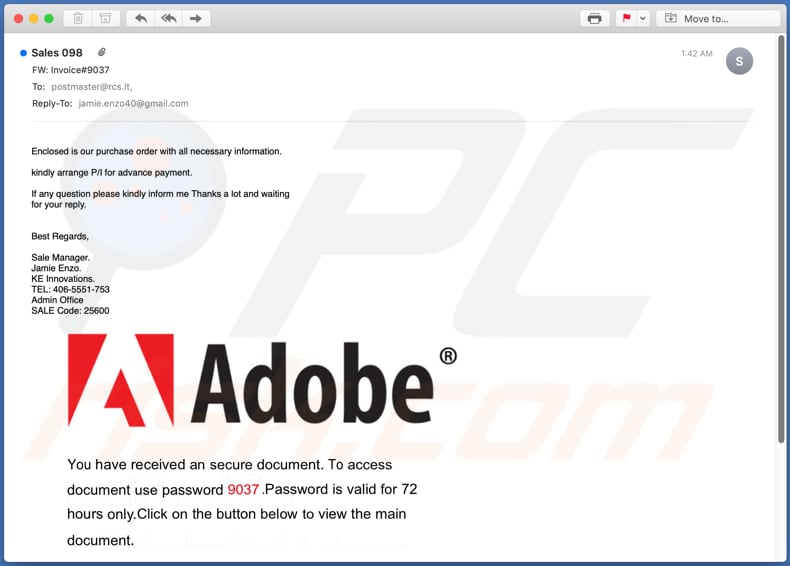This screenshot has height=566, width=790.
Task: Forward the email with right arrow
Action: (196, 19)
